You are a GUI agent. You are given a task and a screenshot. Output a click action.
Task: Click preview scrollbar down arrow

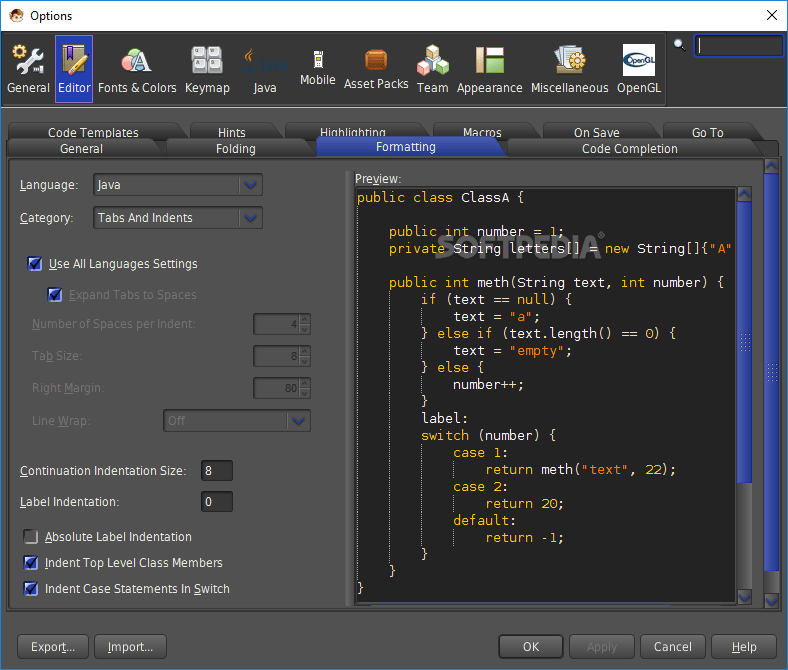[745, 597]
